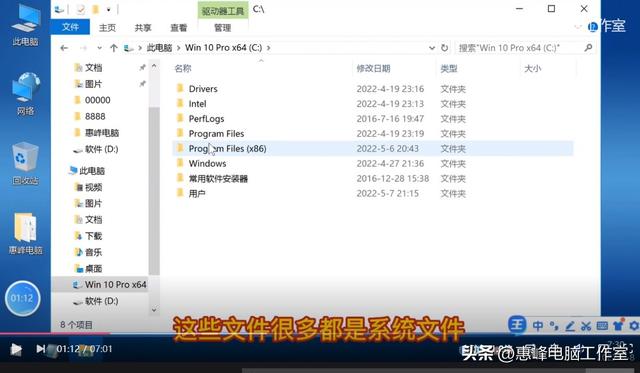Toggle the punctuation mode icon in IME bar

pos(554,326)
